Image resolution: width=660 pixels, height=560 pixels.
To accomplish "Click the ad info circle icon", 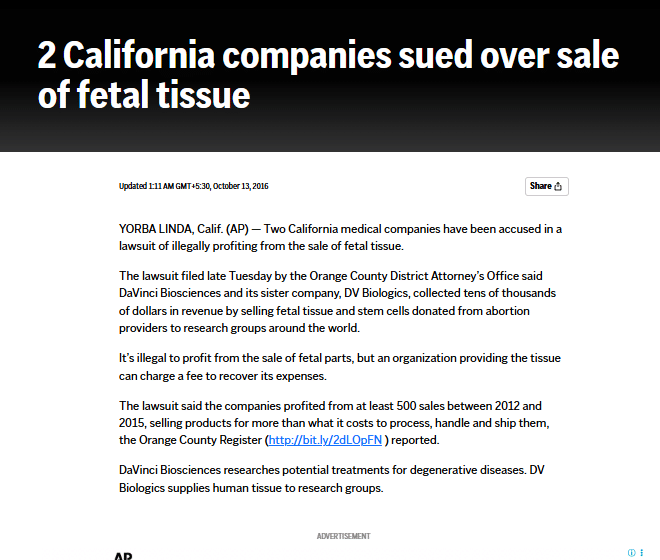I will [x=631, y=552].
